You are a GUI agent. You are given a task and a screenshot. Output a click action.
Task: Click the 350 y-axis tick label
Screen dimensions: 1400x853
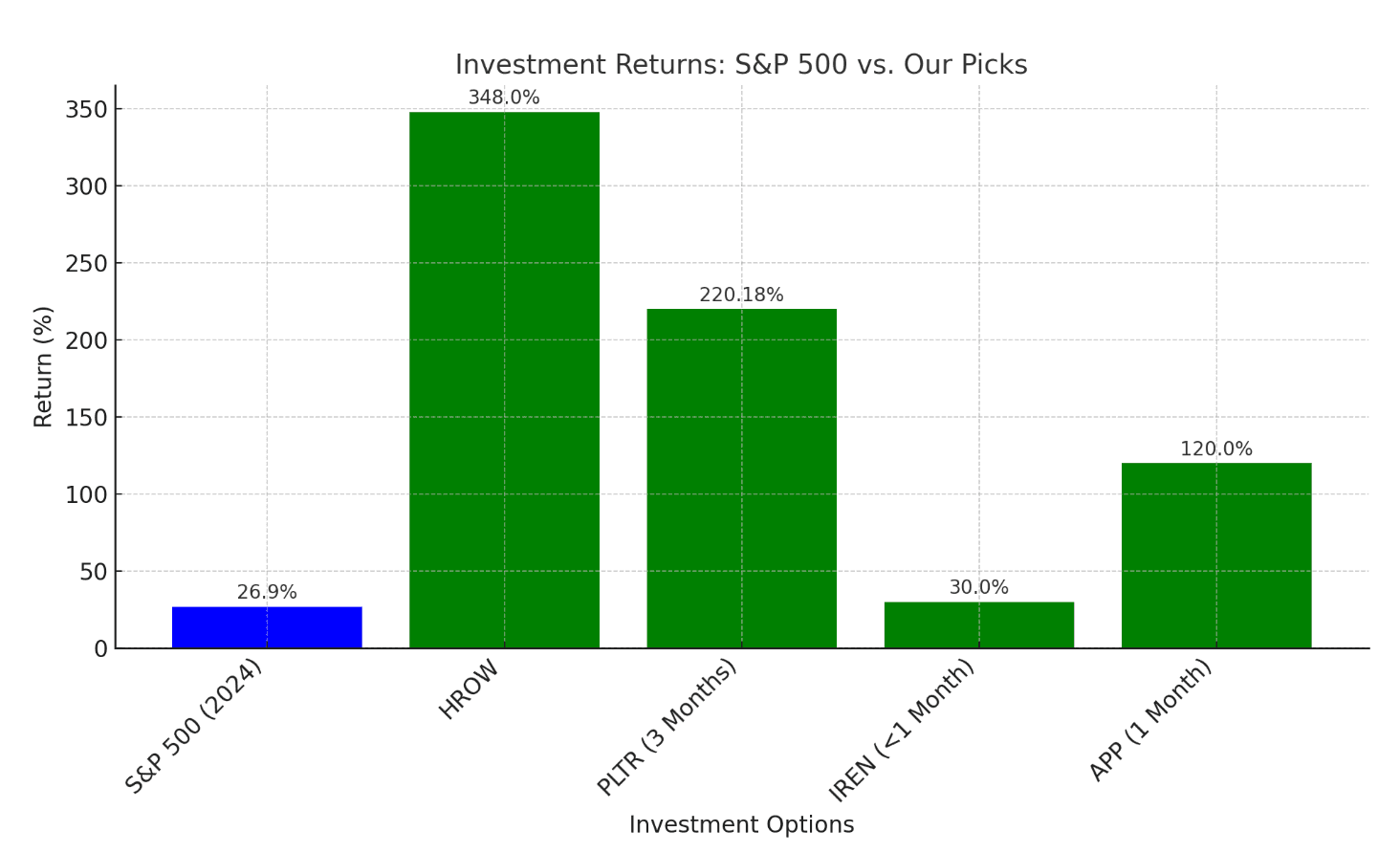[x=86, y=109]
